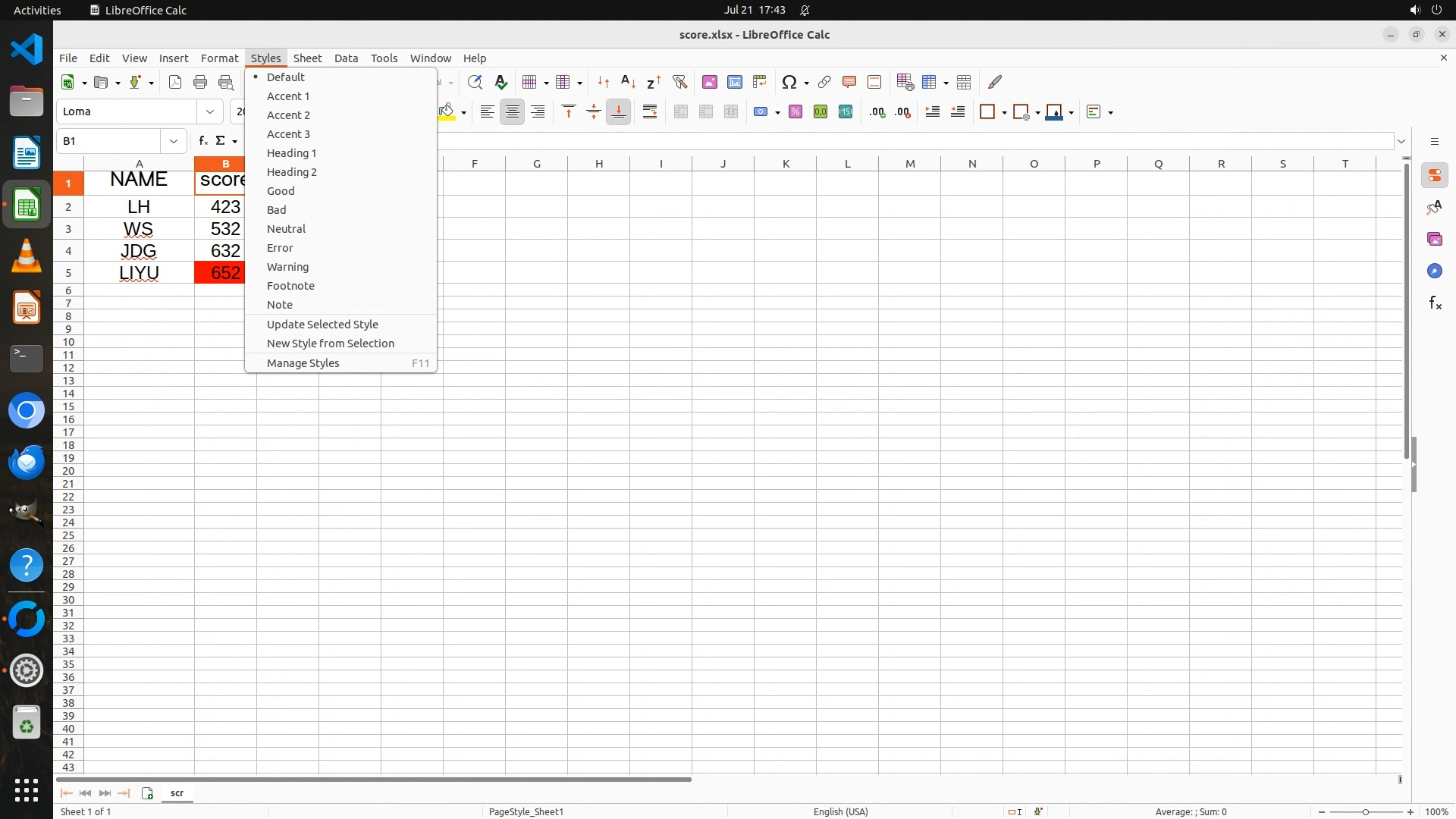Toggle Align Bottom vertical alignment
This screenshot has width=1456, height=819.
(619, 112)
